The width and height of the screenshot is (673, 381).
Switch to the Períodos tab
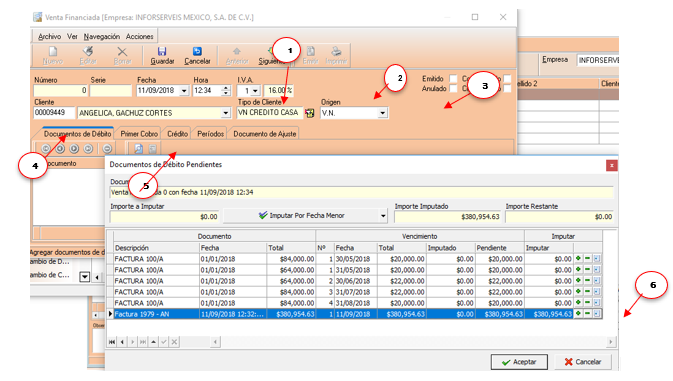210,134
